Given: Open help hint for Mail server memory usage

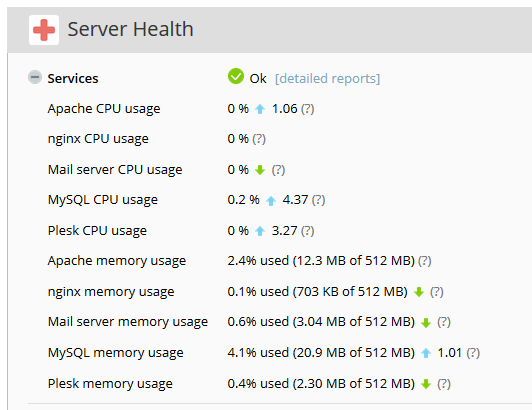Looking at the screenshot, I should [444, 322].
